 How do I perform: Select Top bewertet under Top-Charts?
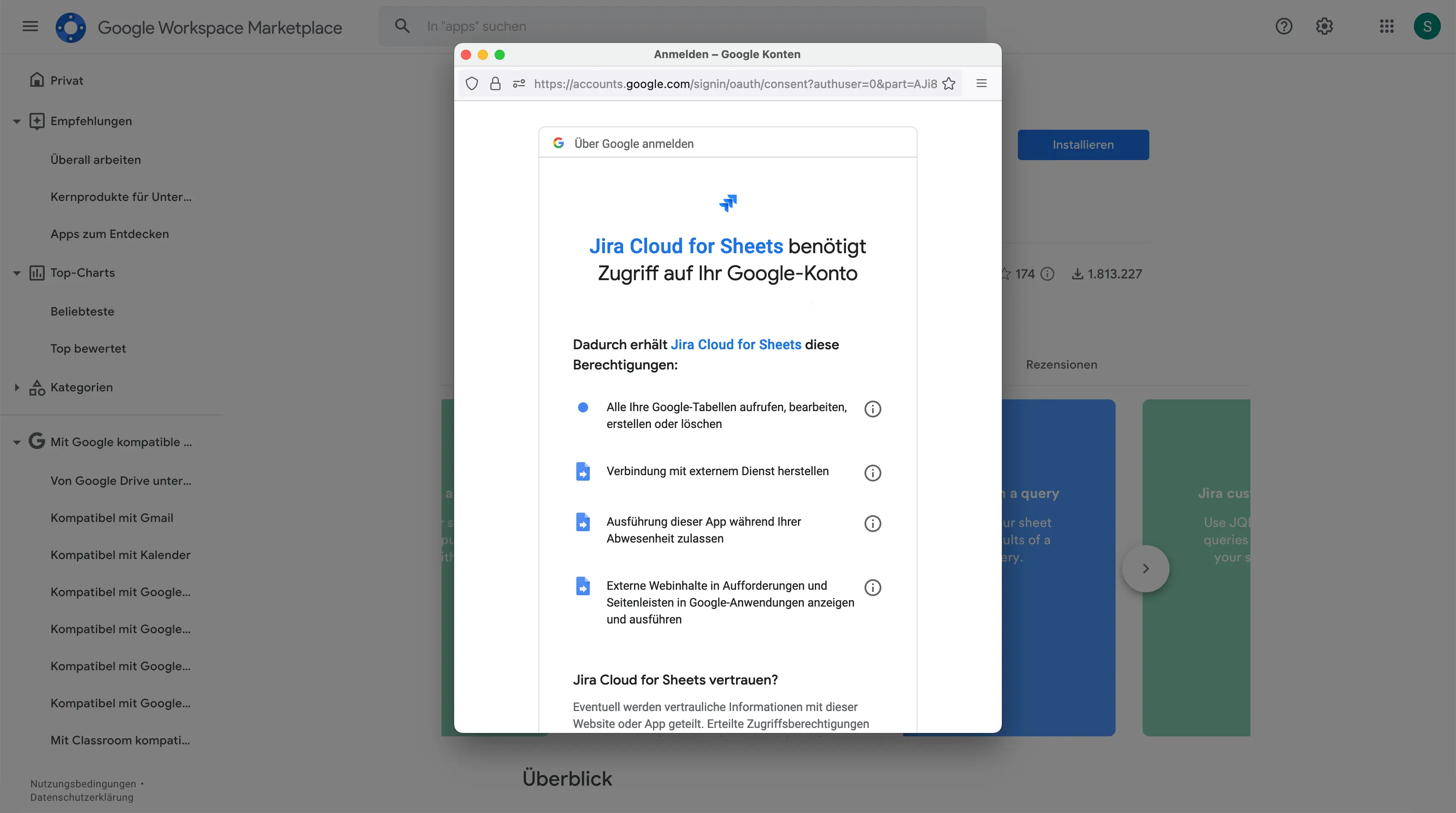[x=88, y=349]
